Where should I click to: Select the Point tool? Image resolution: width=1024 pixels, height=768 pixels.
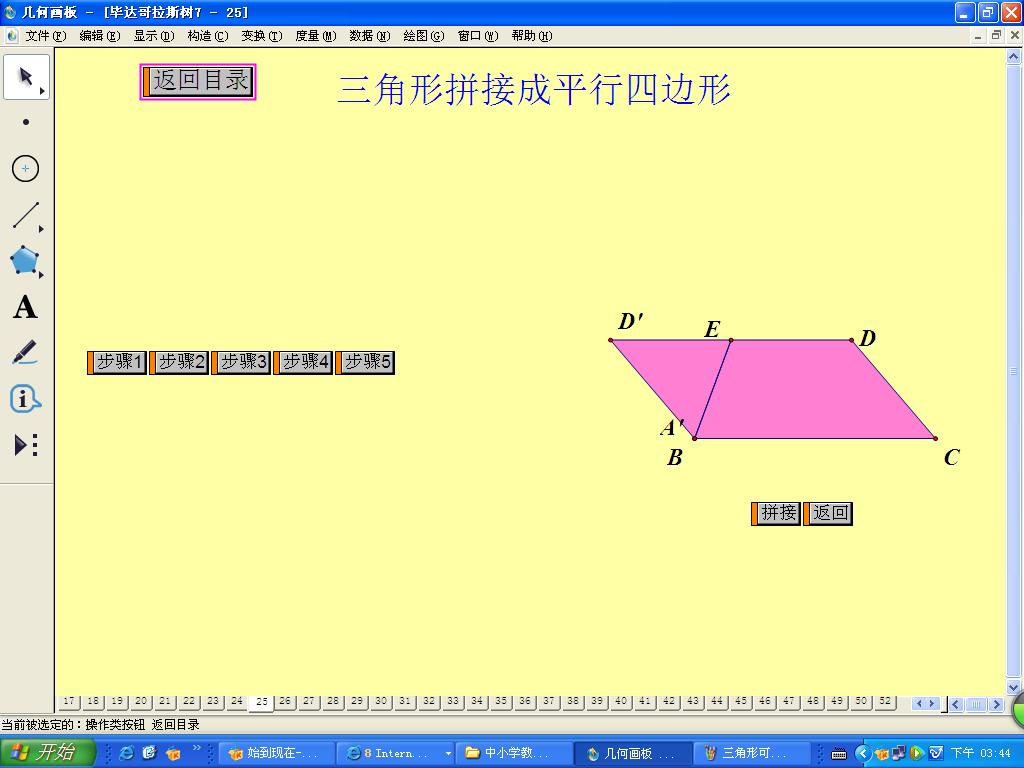click(25, 122)
